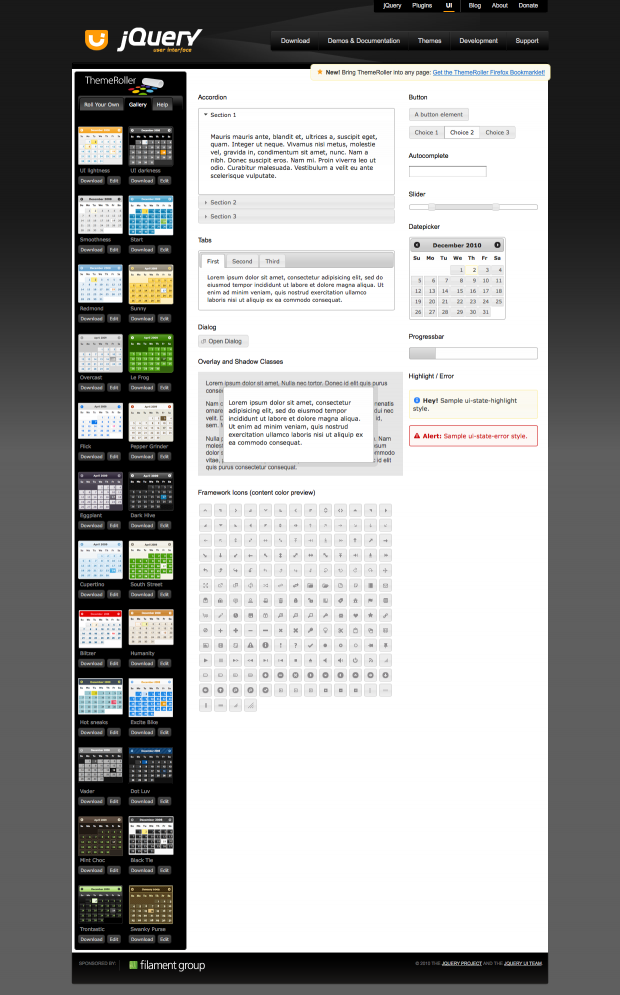The width and height of the screenshot is (620, 995).
Task: Click the 'A button element' button
Action: (439, 114)
